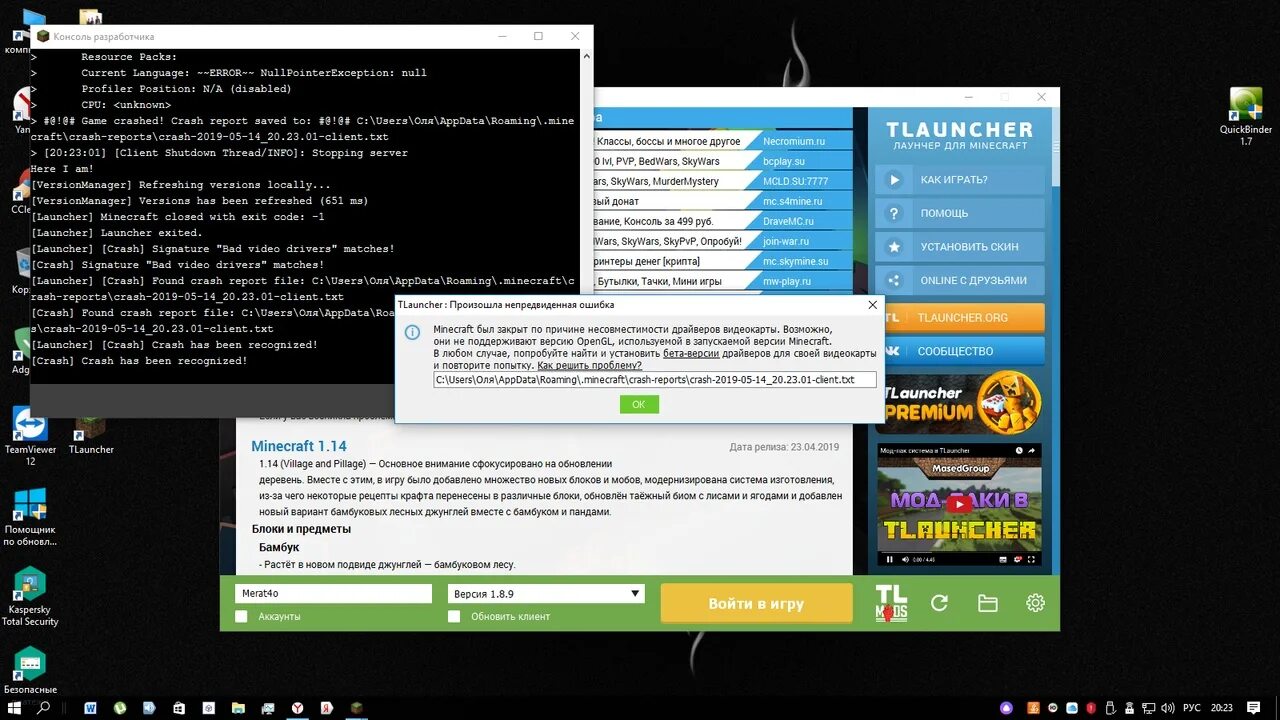This screenshot has width=1280, height=720.
Task: Make the promo video fullscreen
Action: tap(1032, 559)
